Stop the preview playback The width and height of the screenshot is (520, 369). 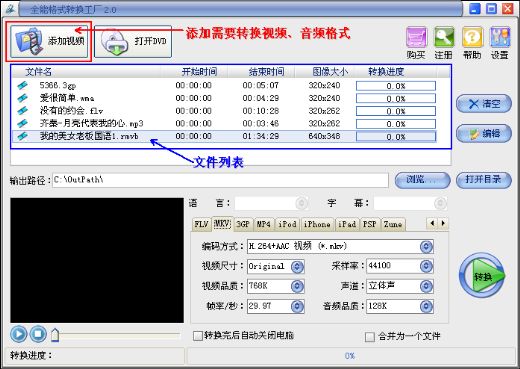(38, 334)
